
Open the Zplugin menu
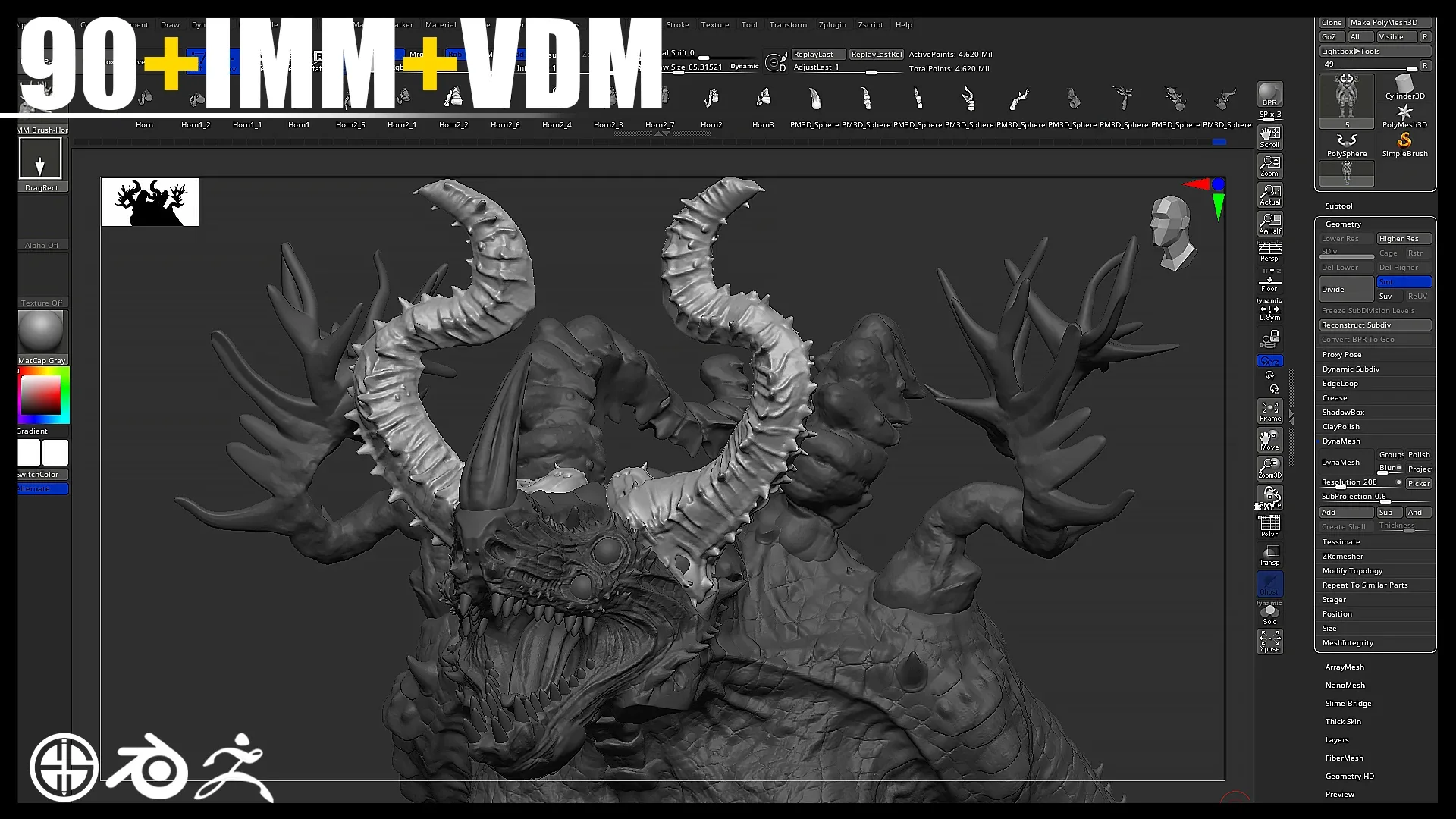(x=832, y=25)
